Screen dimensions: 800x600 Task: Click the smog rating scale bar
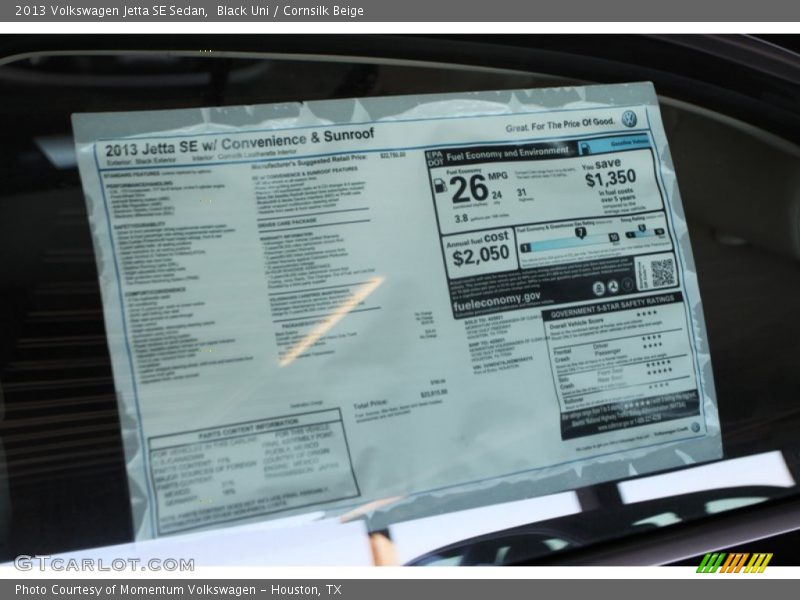645,235
